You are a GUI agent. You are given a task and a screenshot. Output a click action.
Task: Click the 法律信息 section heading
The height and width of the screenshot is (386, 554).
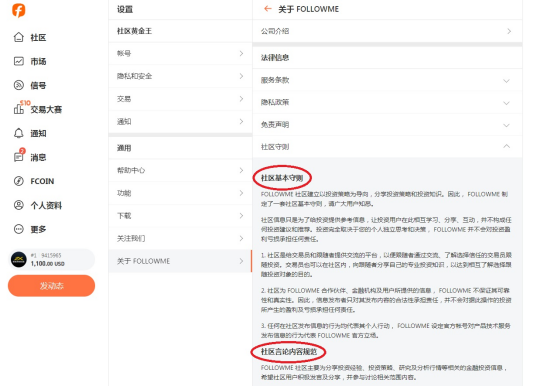275,58
